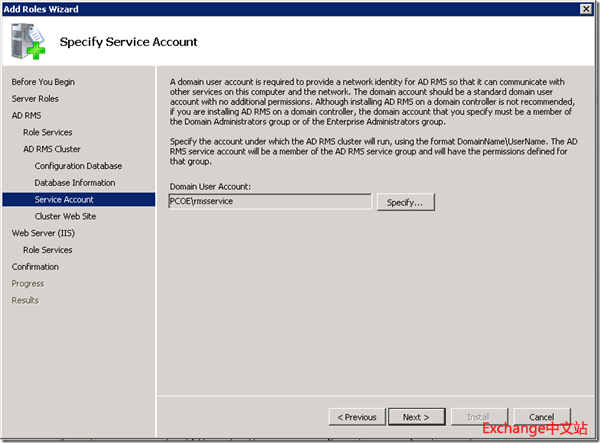Open the AD RMS section

(26, 115)
